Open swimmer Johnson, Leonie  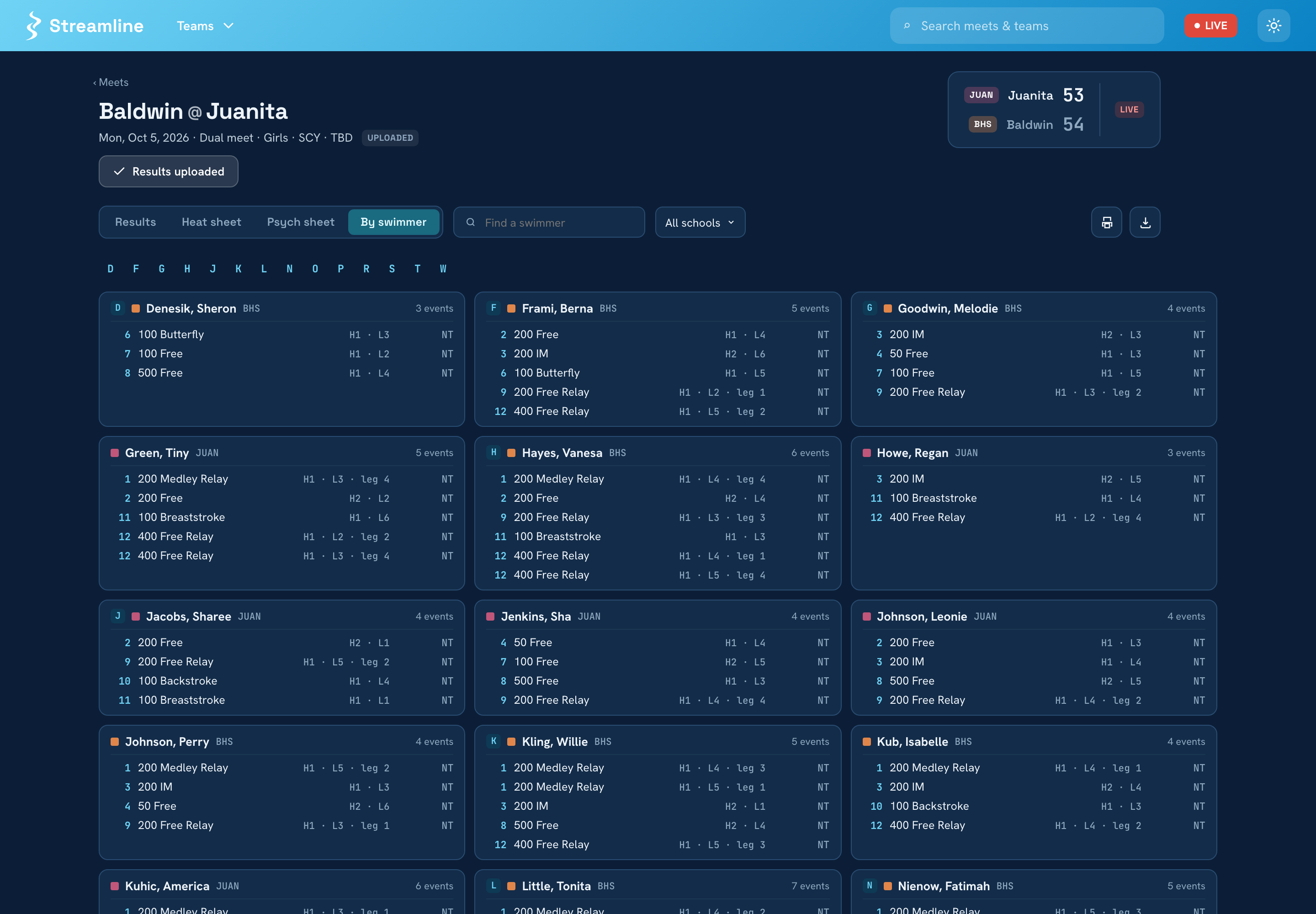pyautogui.click(x=922, y=617)
